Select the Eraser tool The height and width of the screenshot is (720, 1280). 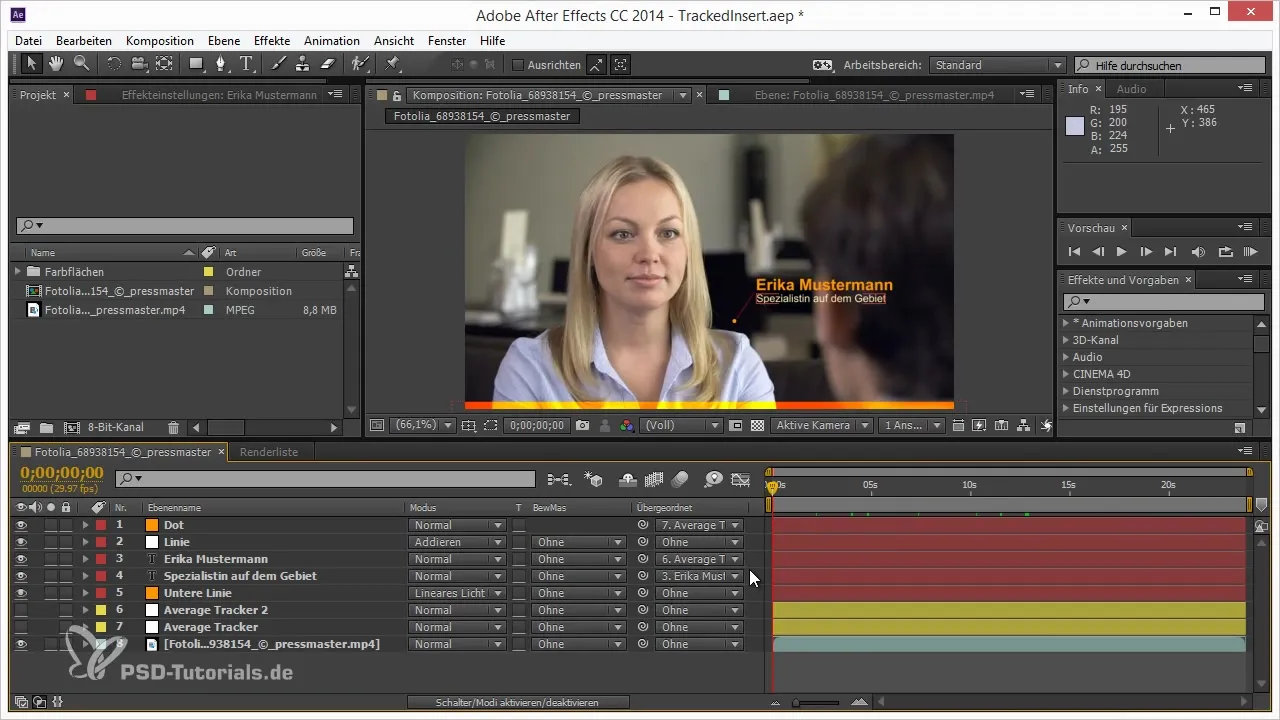point(327,64)
